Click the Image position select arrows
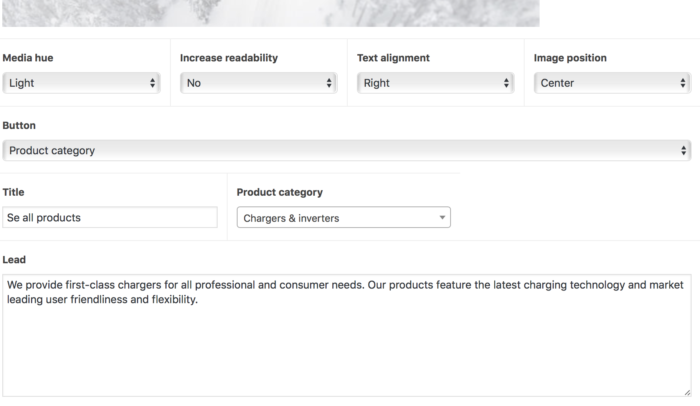 [683, 83]
